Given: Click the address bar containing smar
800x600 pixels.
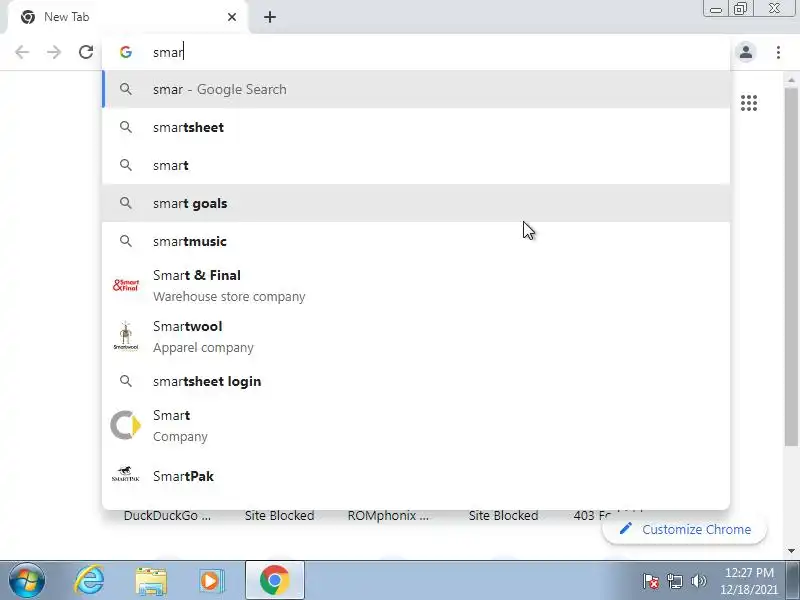Looking at the screenshot, I should [x=416, y=52].
